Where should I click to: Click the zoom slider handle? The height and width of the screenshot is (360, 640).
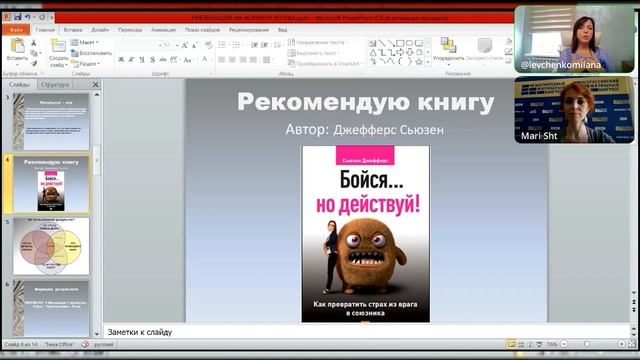tap(587, 344)
